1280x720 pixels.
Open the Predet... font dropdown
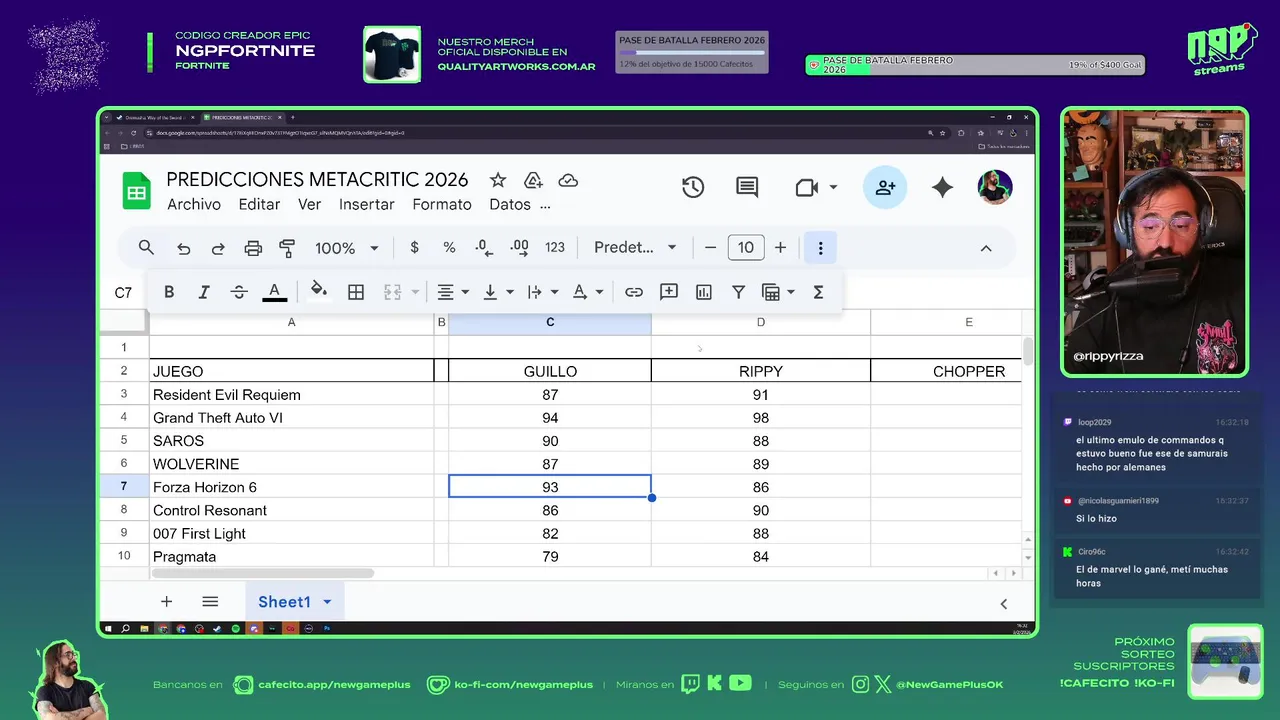[635, 247]
